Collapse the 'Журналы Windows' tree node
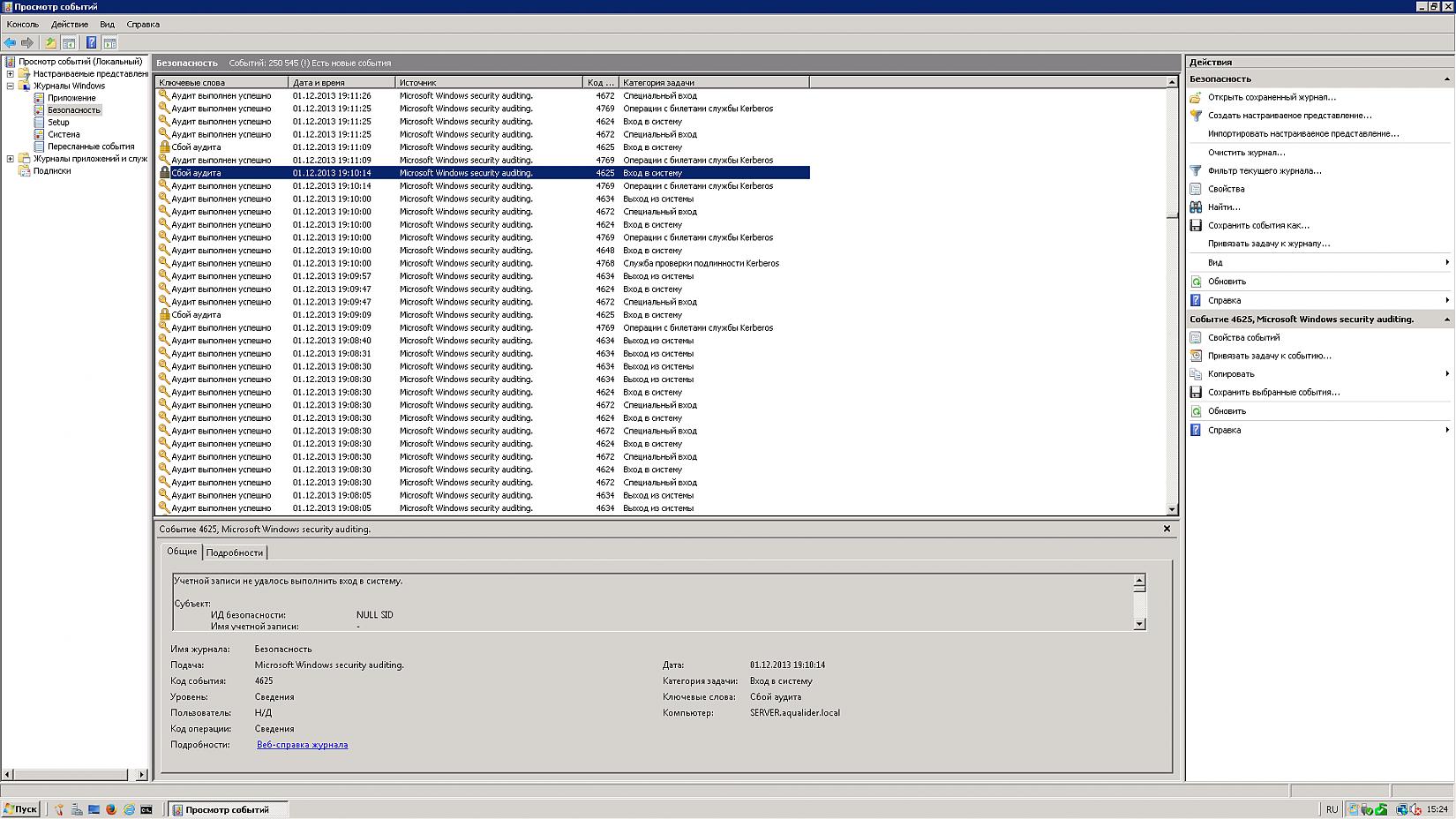This screenshot has width=1456, height=819. 11,86
